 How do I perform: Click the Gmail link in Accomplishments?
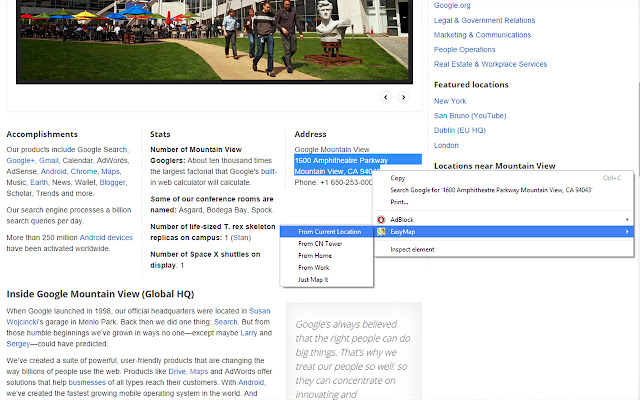pos(49,160)
